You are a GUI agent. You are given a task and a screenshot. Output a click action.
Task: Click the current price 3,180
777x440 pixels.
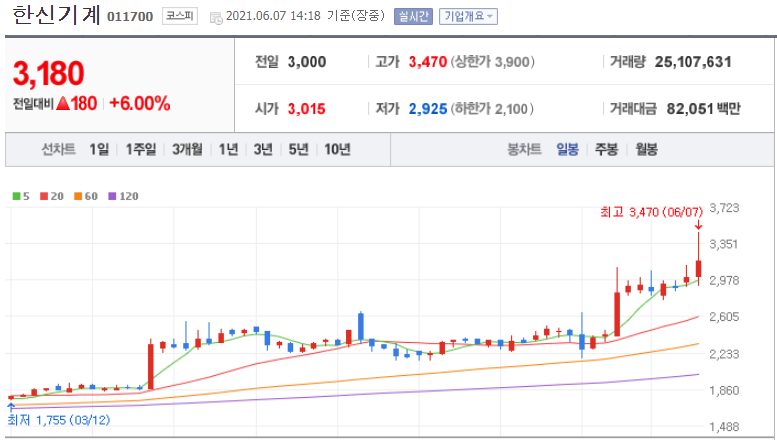49,73
